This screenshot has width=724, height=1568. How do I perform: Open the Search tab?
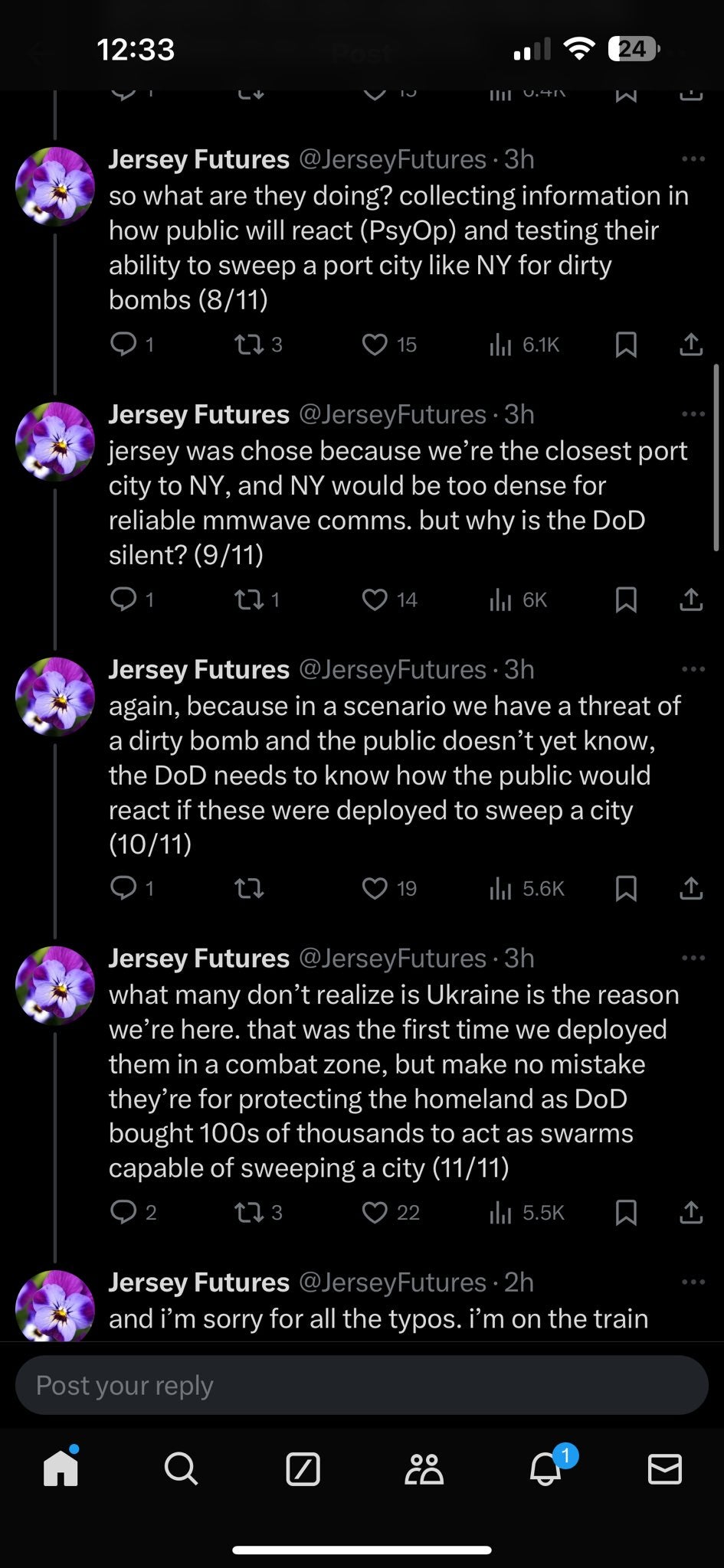tap(181, 1469)
